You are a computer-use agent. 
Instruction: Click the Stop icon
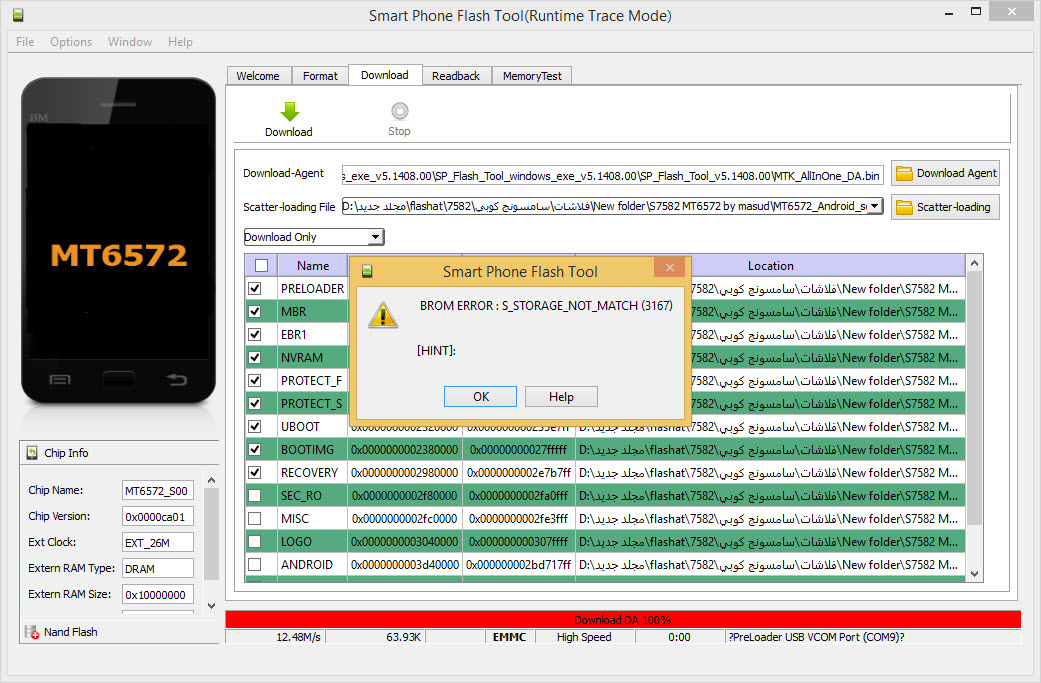click(400, 111)
